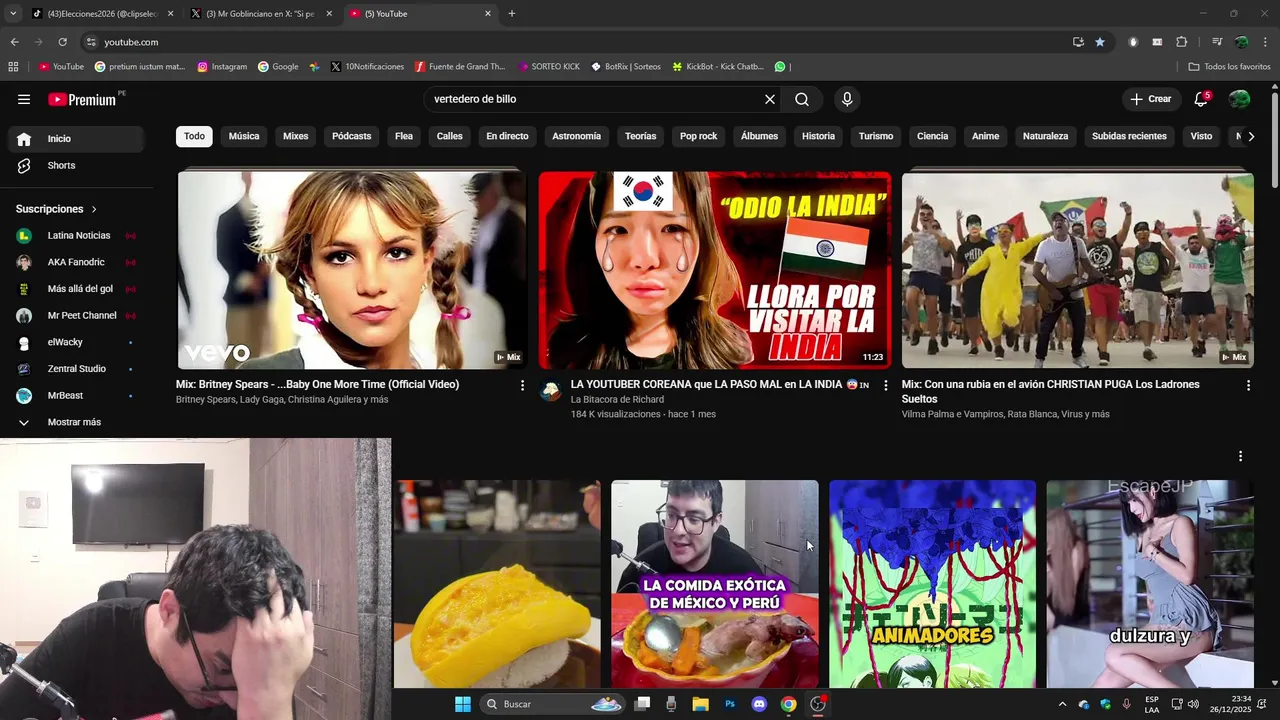The height and width of the screenshot is (720, 1280).
Task: Open the notifications bell
Action: pyautogui.click(x=1201, y=99)
